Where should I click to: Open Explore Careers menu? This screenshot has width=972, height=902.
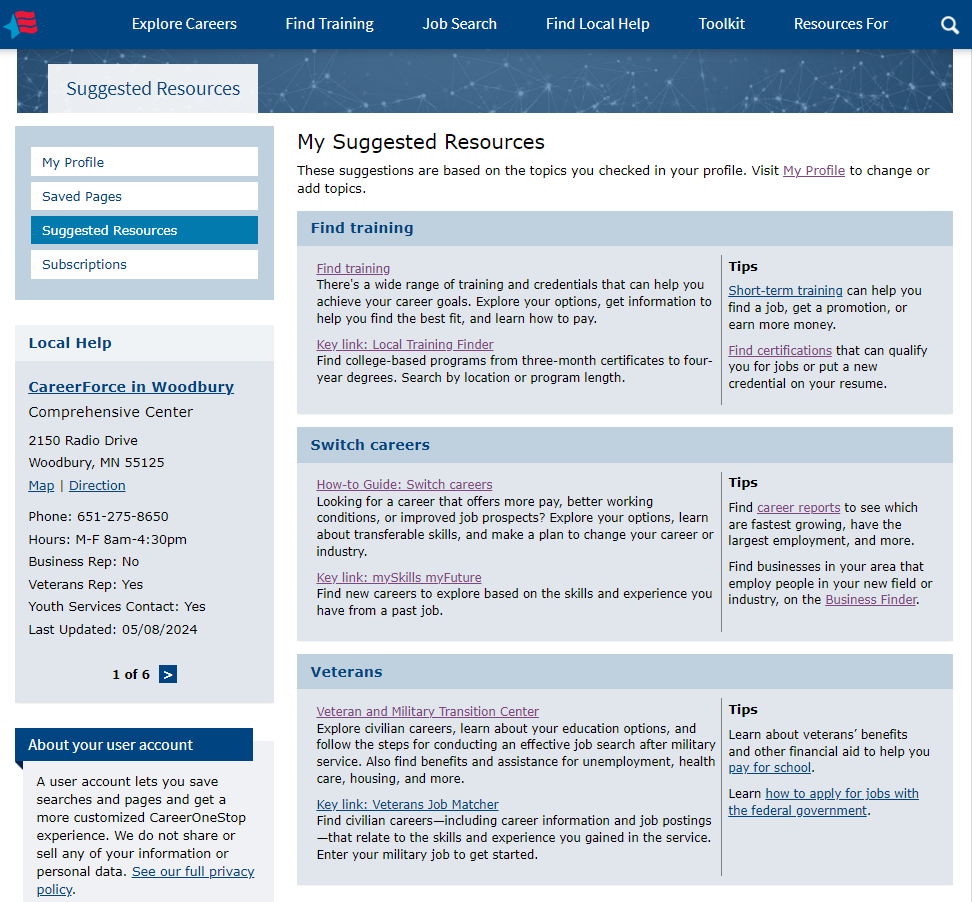pos(184,24)
